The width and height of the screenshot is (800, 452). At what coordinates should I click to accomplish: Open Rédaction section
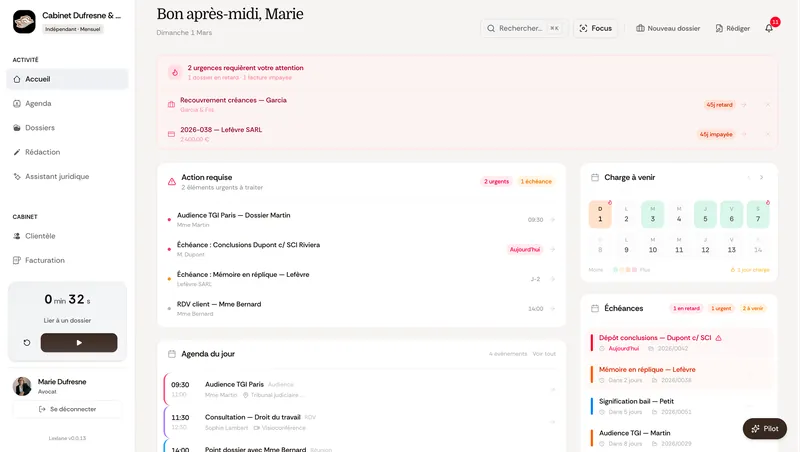click(67, 152)
